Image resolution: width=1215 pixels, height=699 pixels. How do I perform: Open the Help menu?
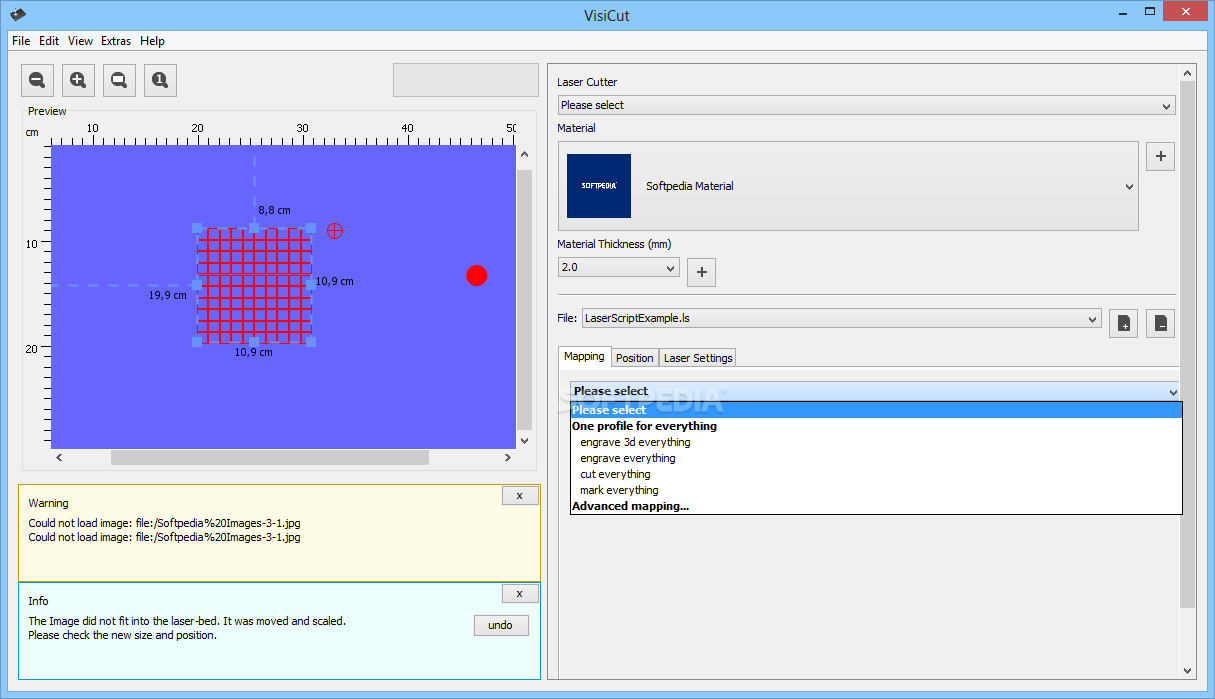pos(152,41)
